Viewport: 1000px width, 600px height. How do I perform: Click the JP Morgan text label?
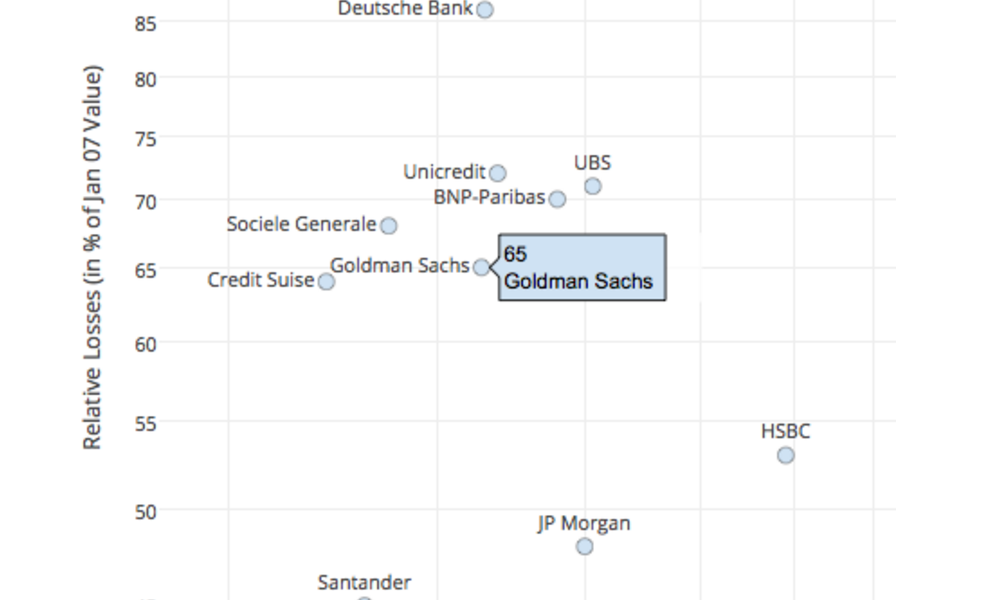[584, 523]
